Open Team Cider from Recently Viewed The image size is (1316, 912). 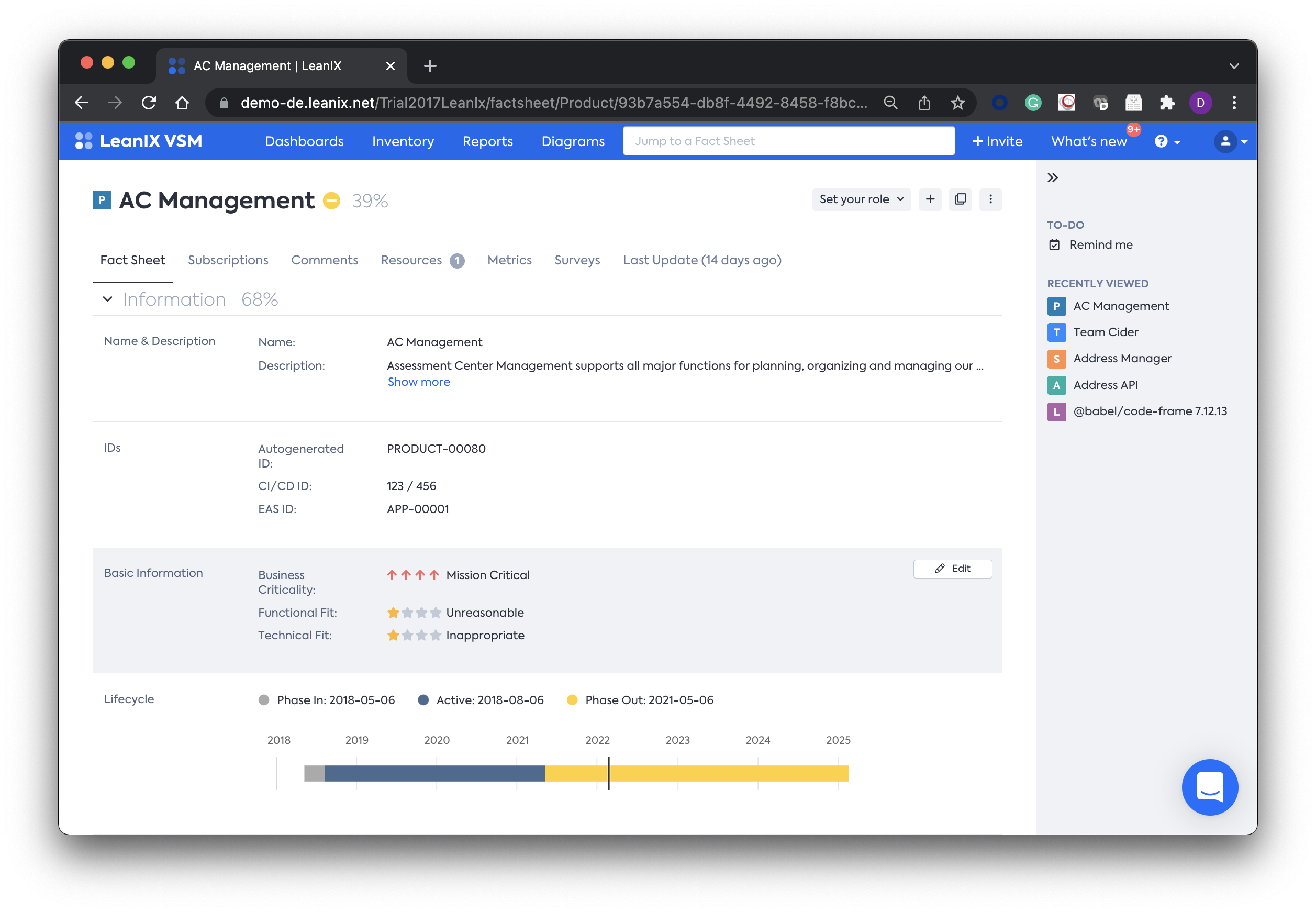click(1105, 332)
